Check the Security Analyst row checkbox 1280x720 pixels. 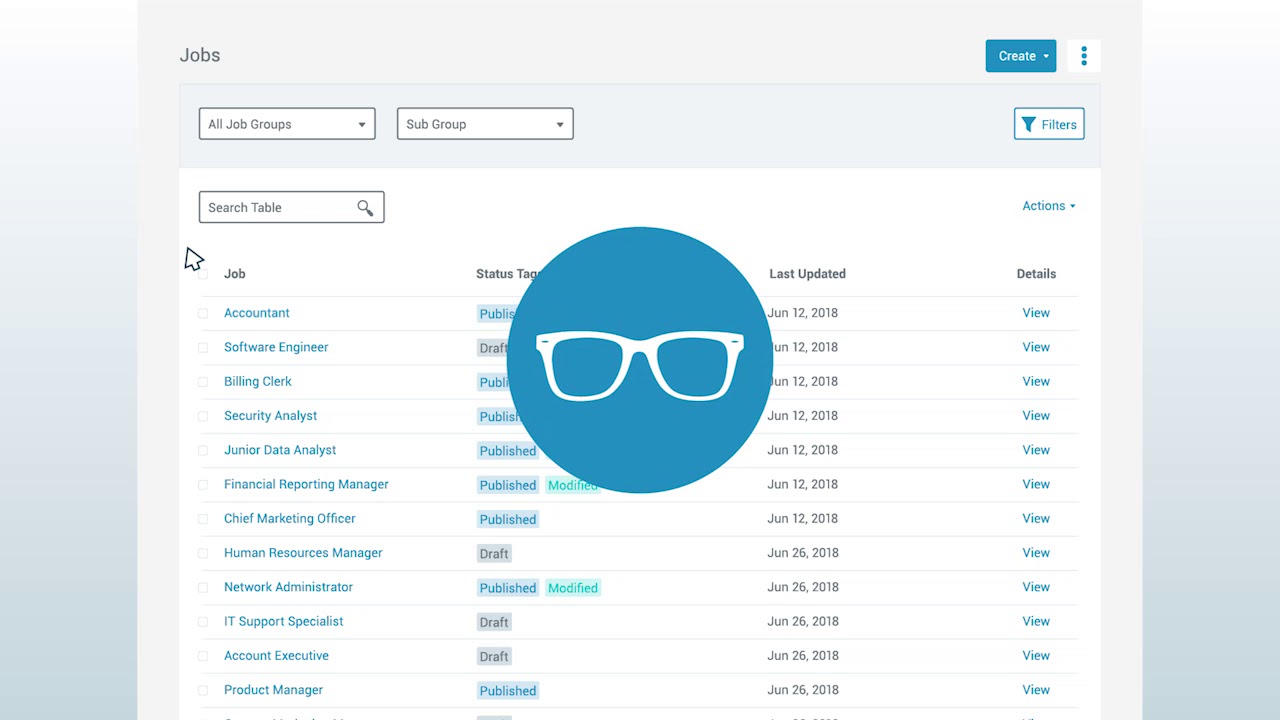click(x=203, y=416)
